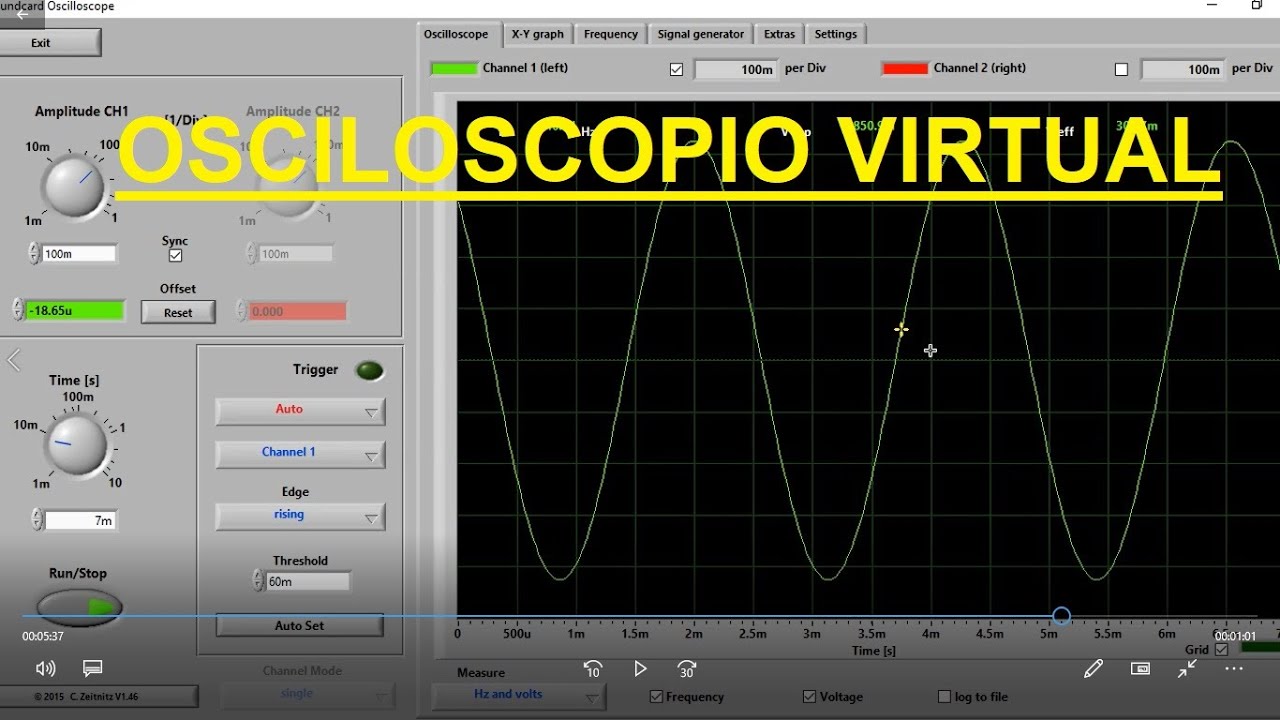
Task: Click the Auto Set button
Action: click(300, 626)
